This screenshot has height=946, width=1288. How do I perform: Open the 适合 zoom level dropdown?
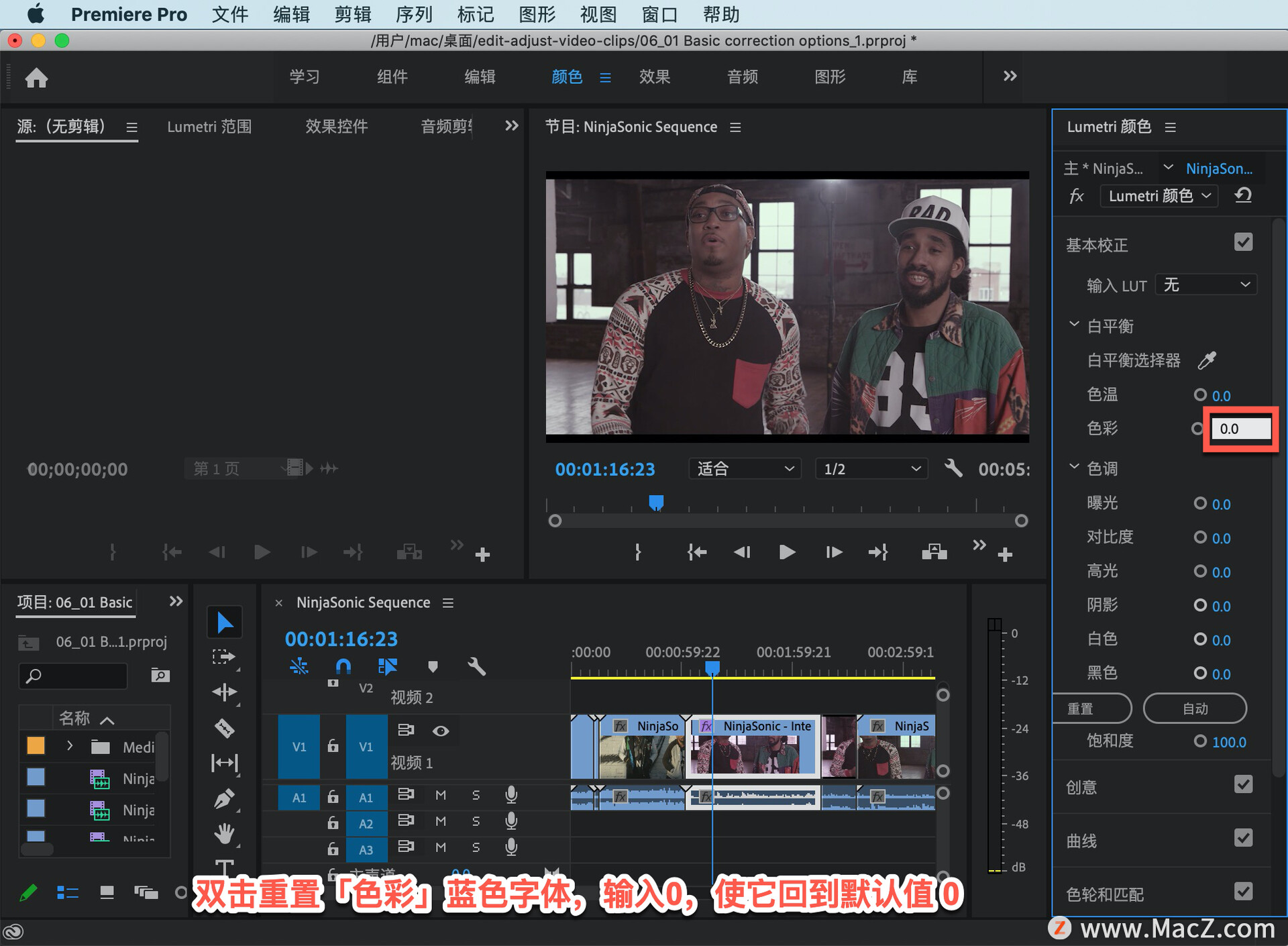[x=745, y=468]
